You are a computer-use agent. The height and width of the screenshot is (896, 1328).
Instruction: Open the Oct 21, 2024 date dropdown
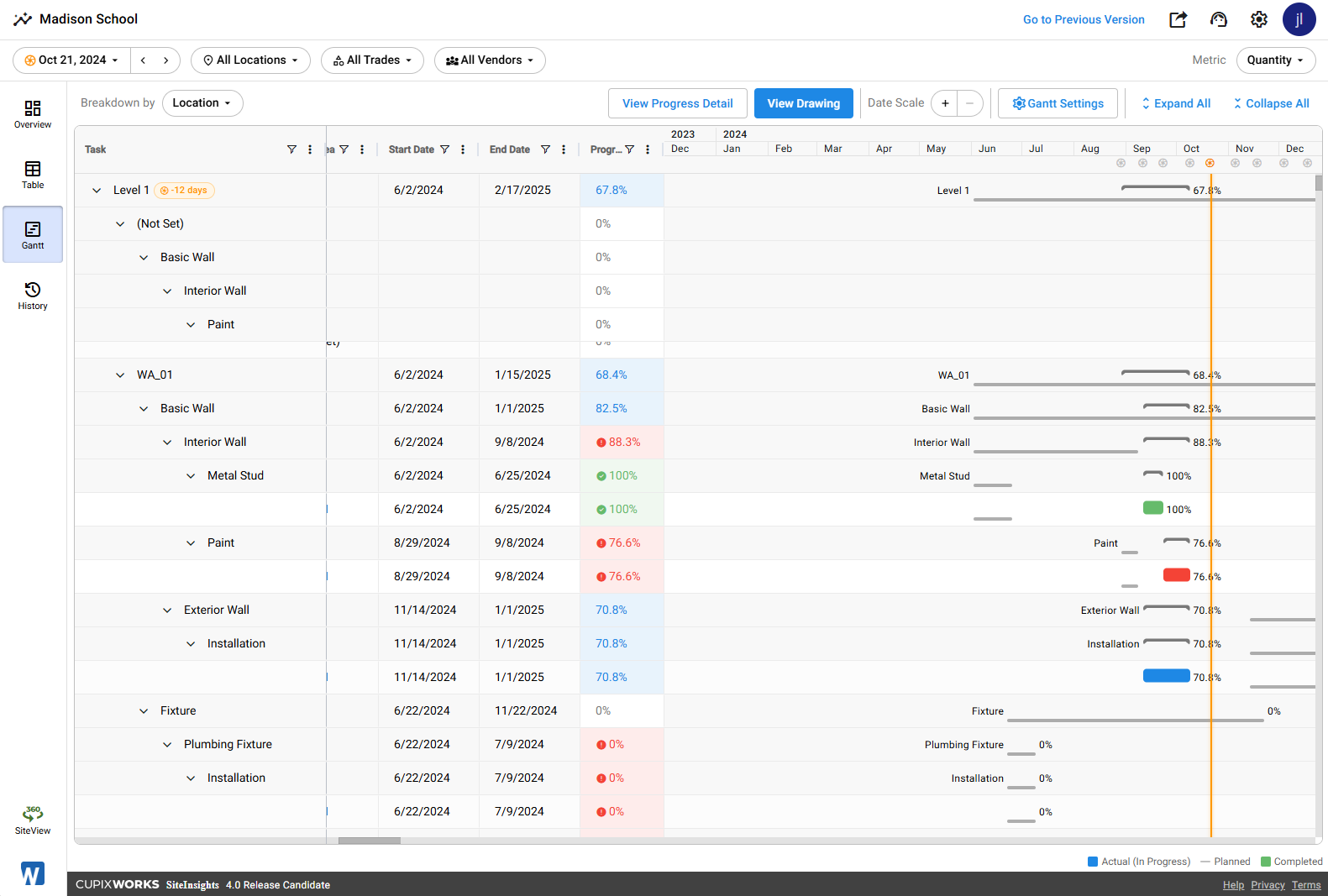click(71, 60)
